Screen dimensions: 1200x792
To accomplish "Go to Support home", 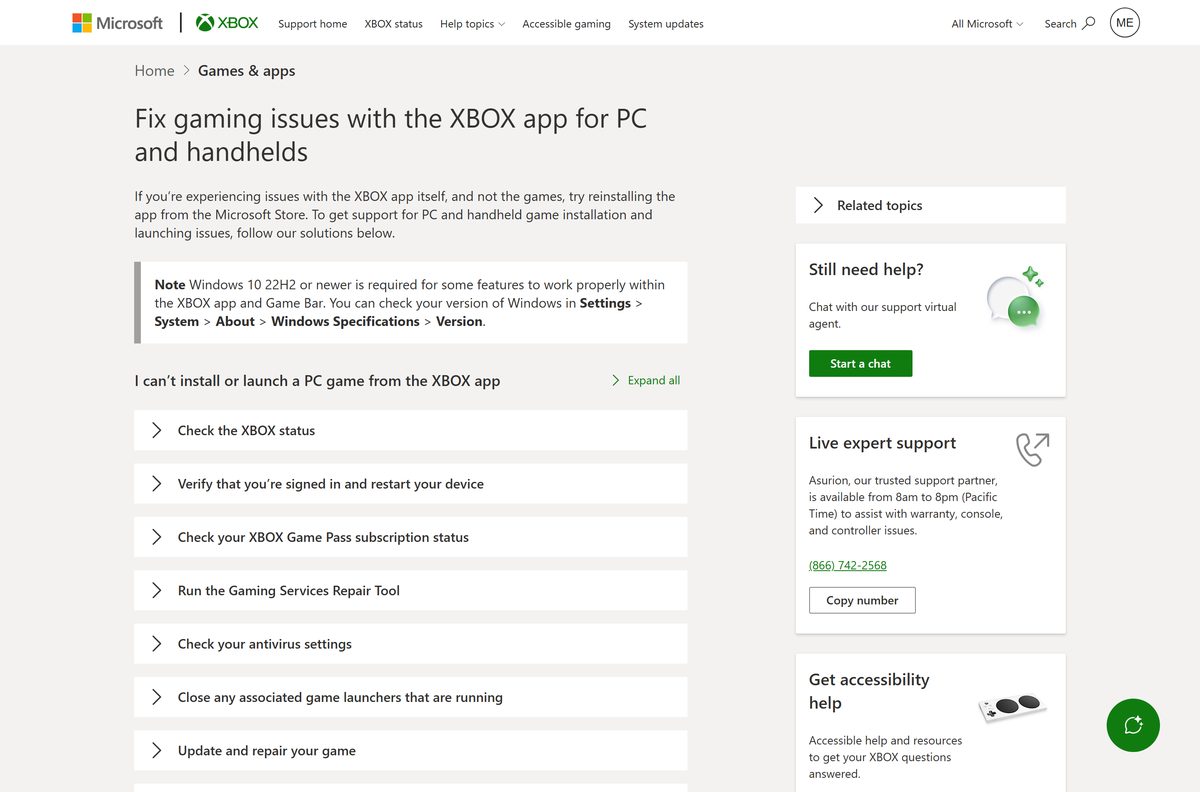I will tap(312, 24).
